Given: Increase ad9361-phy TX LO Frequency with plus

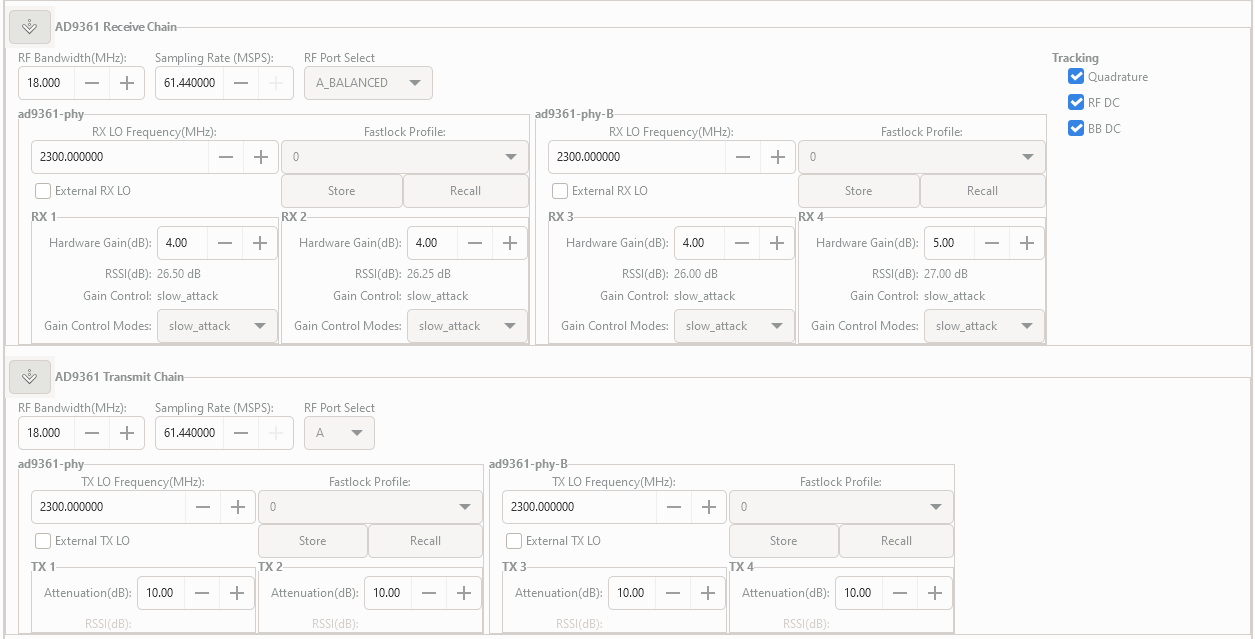Looking at the screenshot, I should click(x=237, y=507).
